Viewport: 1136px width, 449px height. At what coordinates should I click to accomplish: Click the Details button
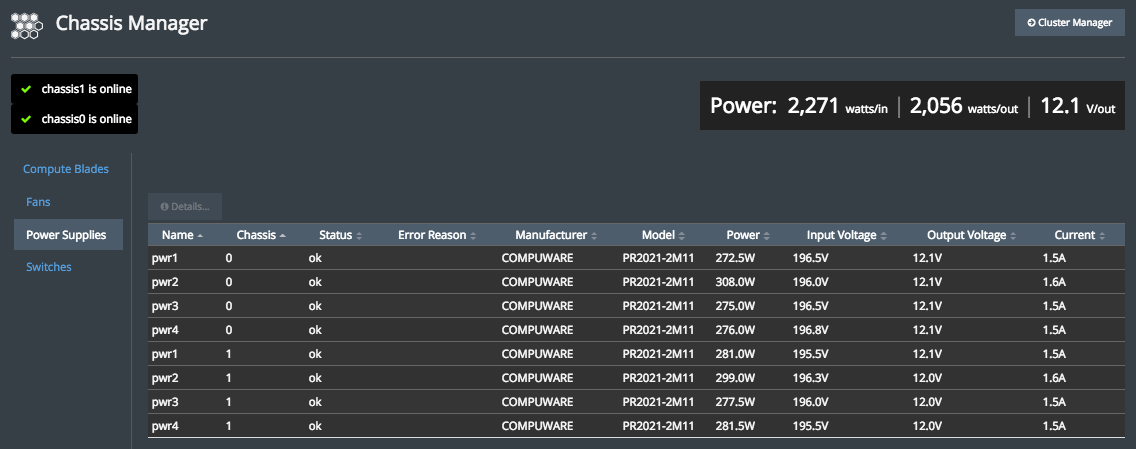click(x=185, y=207)
